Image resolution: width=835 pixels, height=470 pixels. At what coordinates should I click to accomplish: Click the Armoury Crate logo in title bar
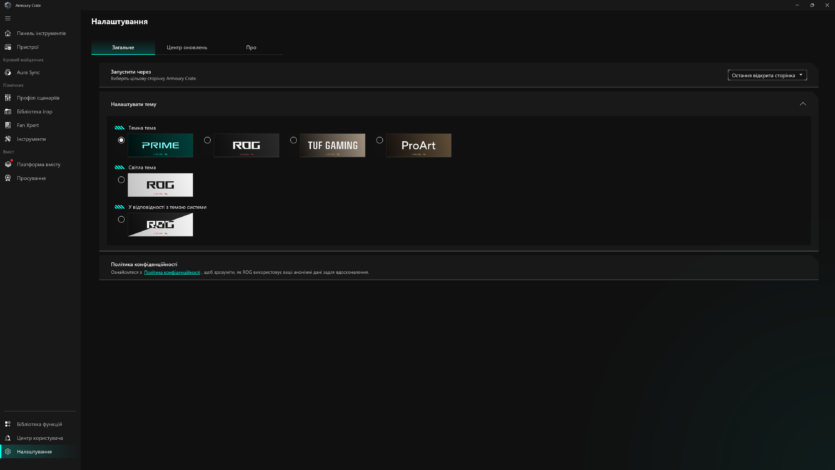pos(7,5)
